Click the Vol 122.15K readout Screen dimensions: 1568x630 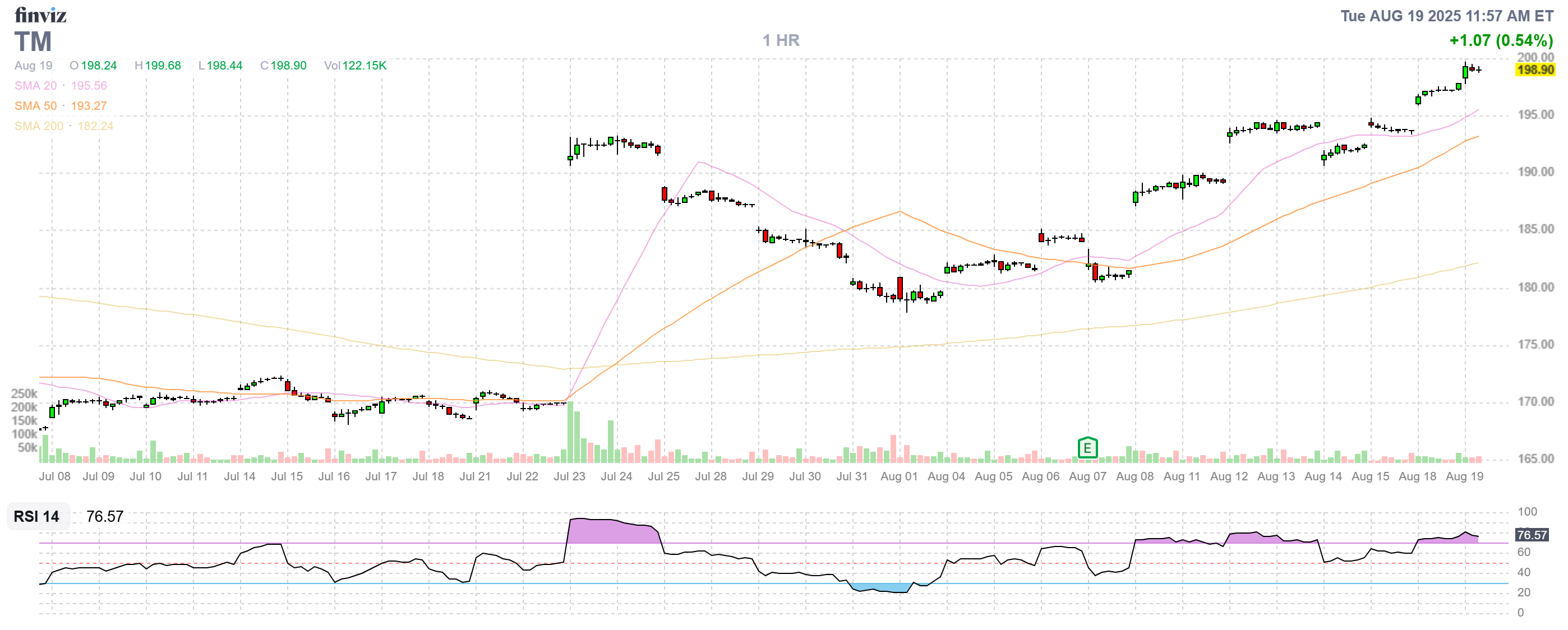[355, 66]
